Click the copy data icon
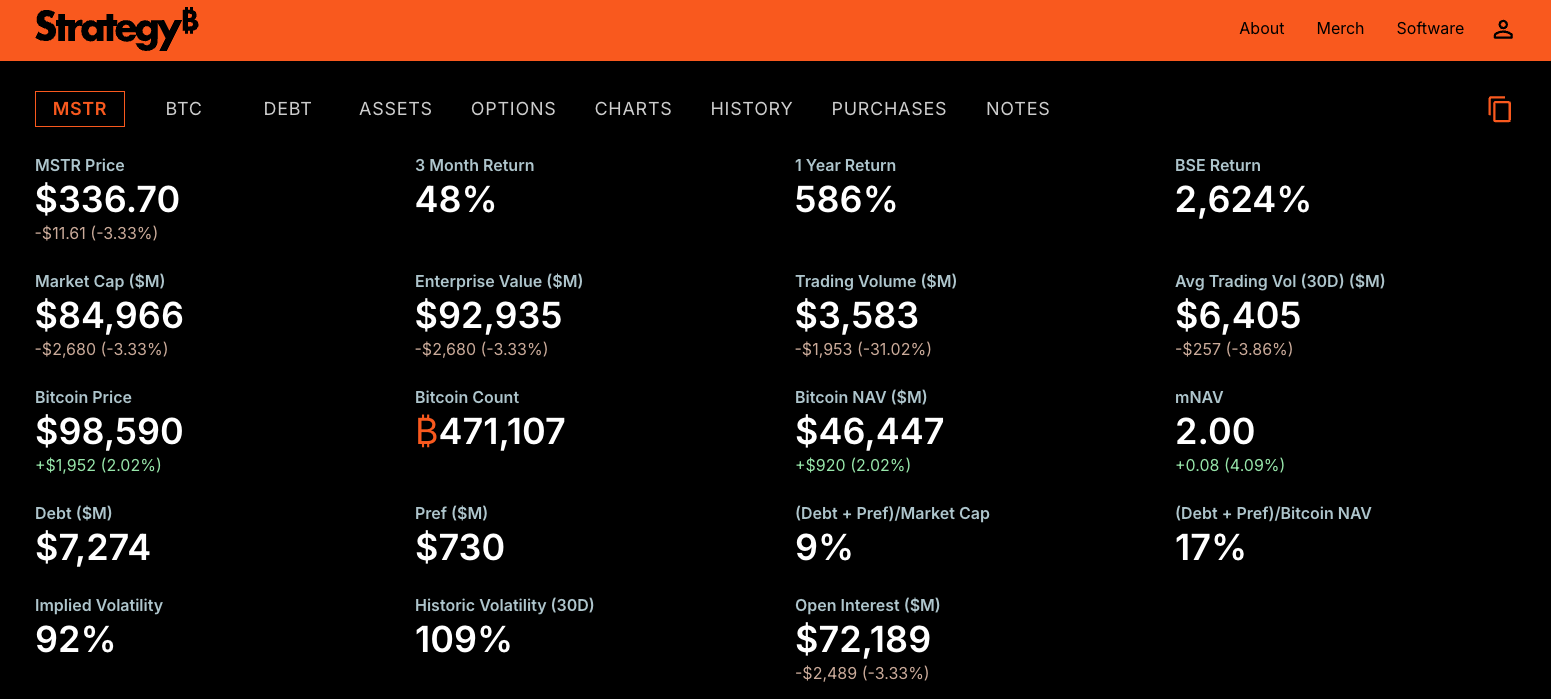The height and width of the screenshot is (699, 1551). [1499, 109]
